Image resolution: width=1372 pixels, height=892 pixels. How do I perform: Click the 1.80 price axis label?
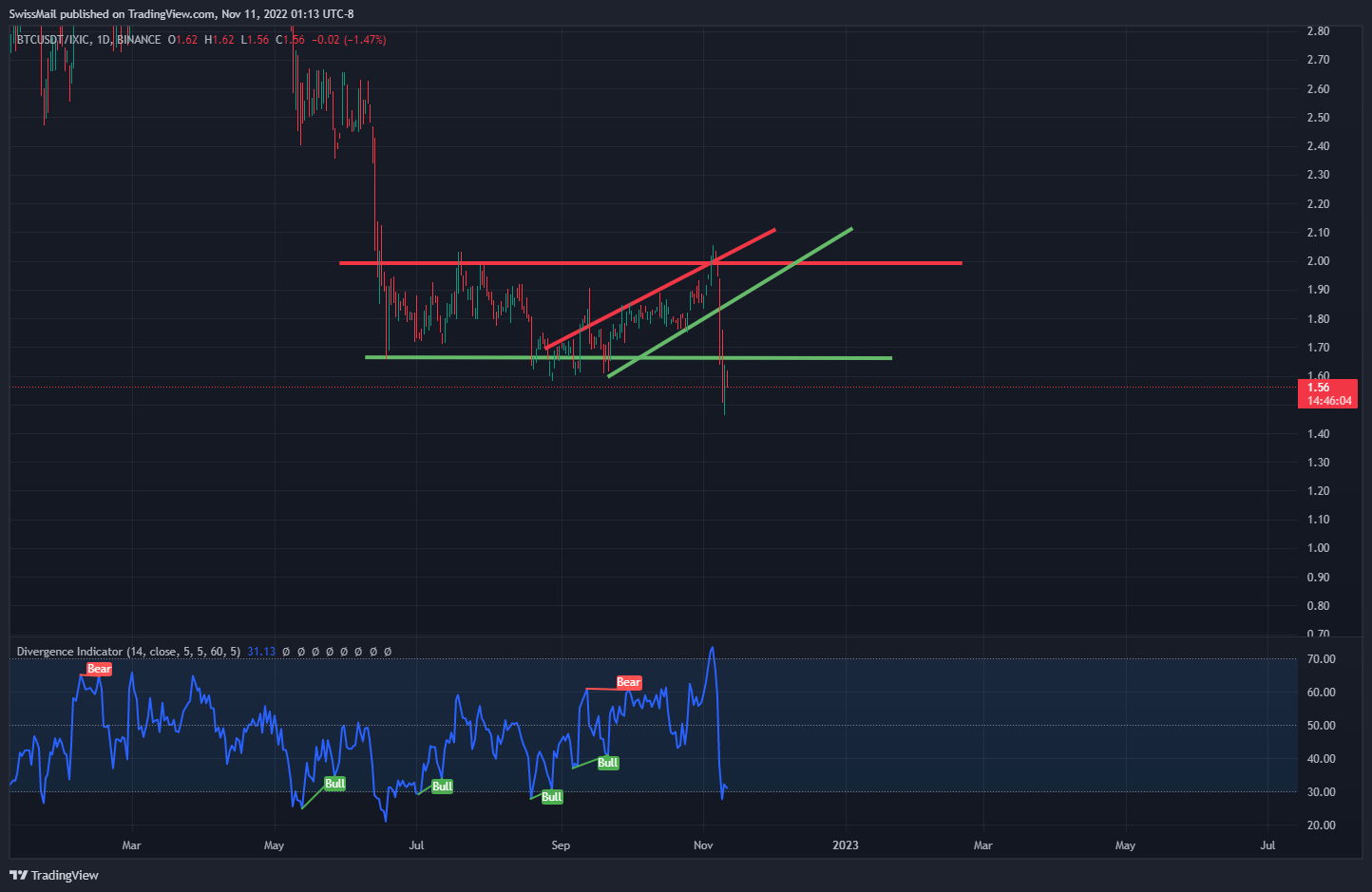click(x=1318, y=319)
